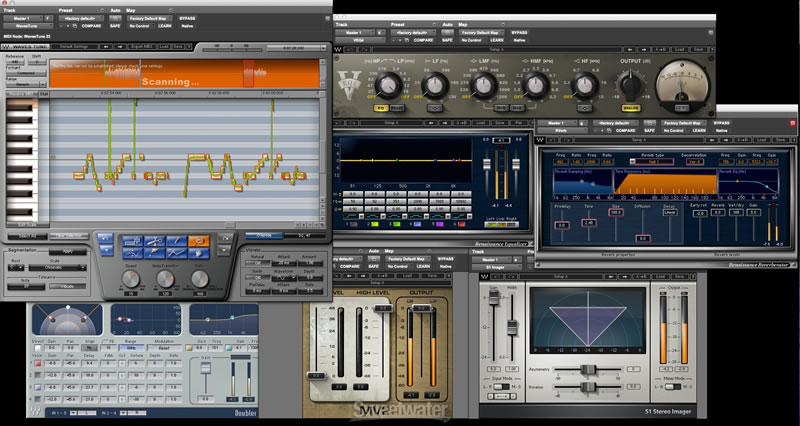Open the Master 1 track selector in Waves Tune

(22, 19)
